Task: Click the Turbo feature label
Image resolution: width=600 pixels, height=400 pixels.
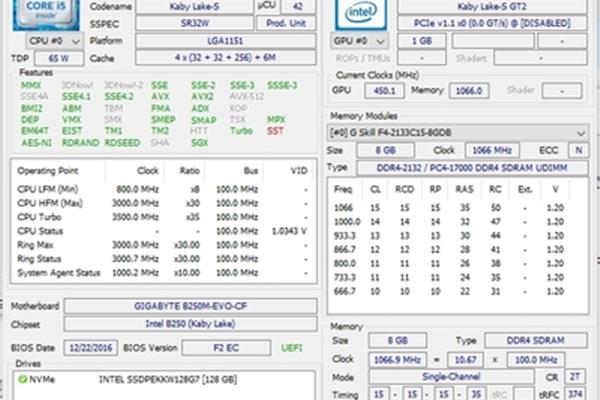Action: point(241,131)
